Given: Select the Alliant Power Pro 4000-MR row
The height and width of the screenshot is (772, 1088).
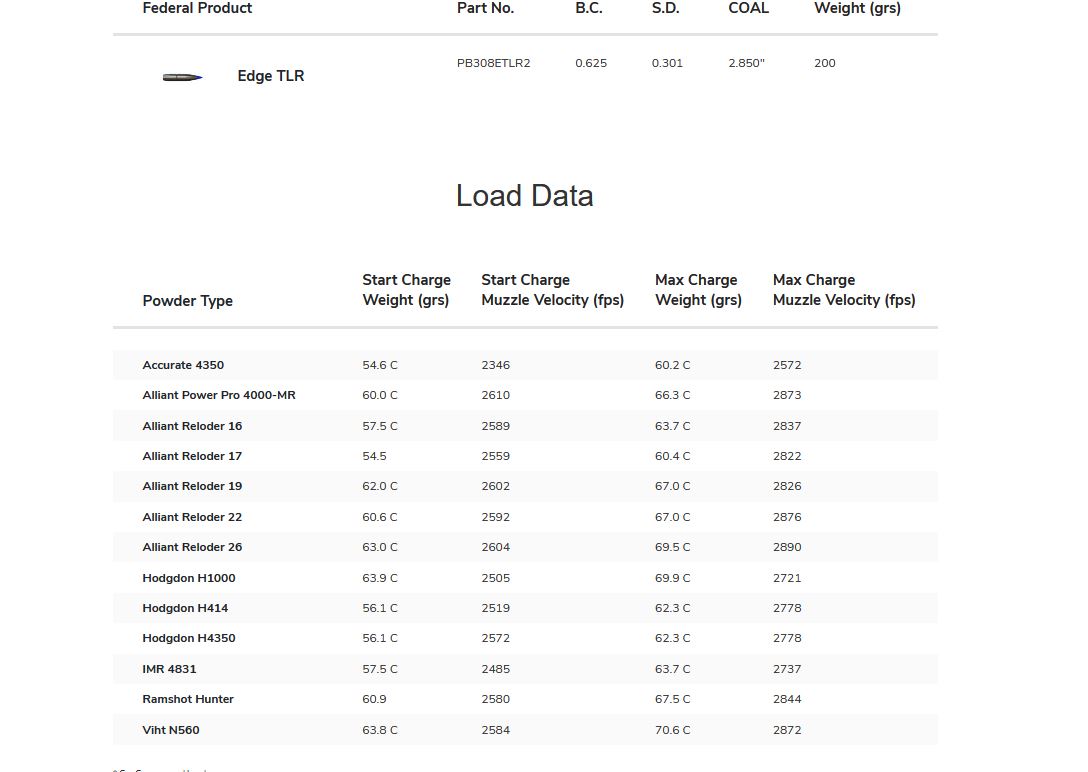Looking at the screenshot, I should (525, 395).
